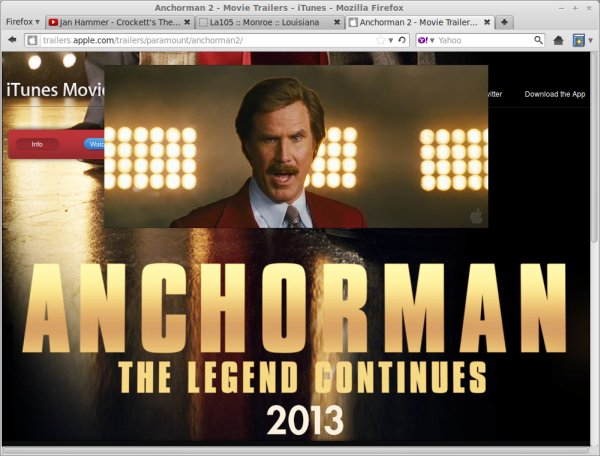
Task: Open the Yahoo search engine selector
Action: 426,40
